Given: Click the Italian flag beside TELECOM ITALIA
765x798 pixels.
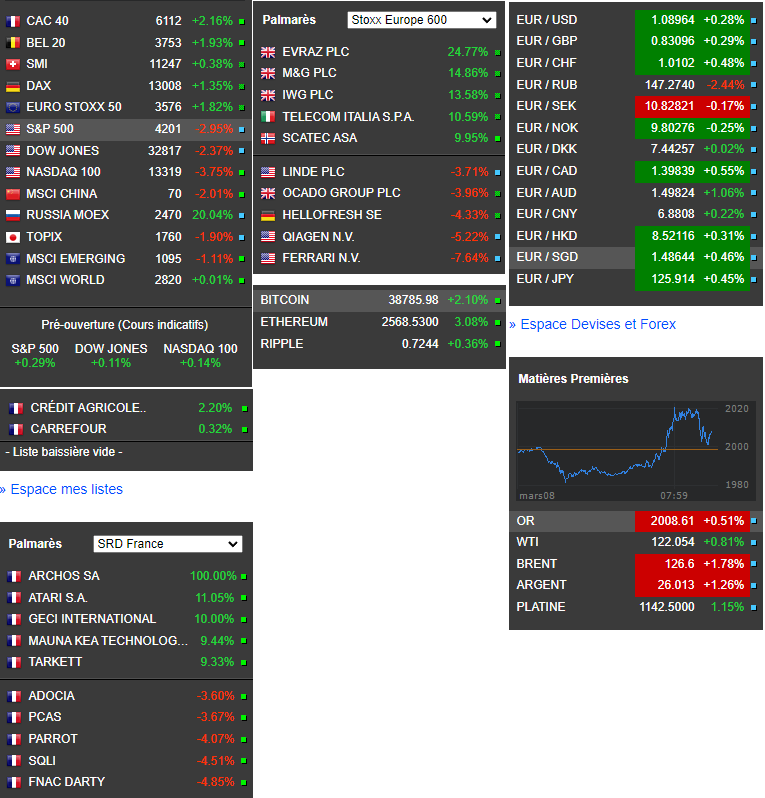Looking at the screenshot, I should 268,117.
